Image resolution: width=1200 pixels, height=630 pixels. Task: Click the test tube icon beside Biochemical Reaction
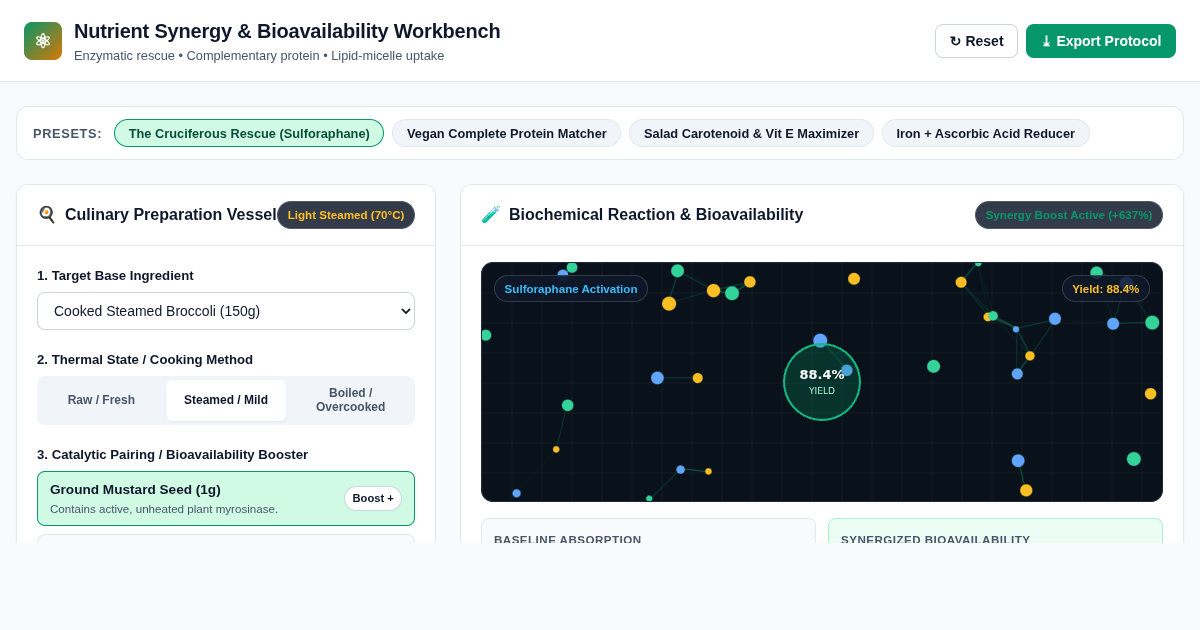[490, 215]
